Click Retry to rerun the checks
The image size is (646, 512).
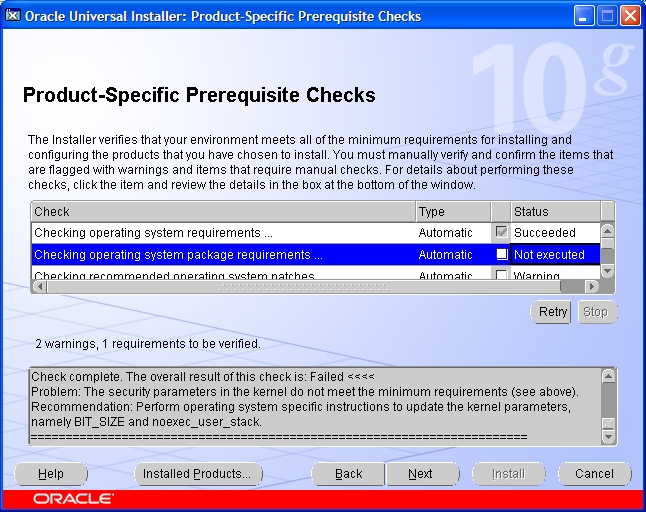coord(551,312)
